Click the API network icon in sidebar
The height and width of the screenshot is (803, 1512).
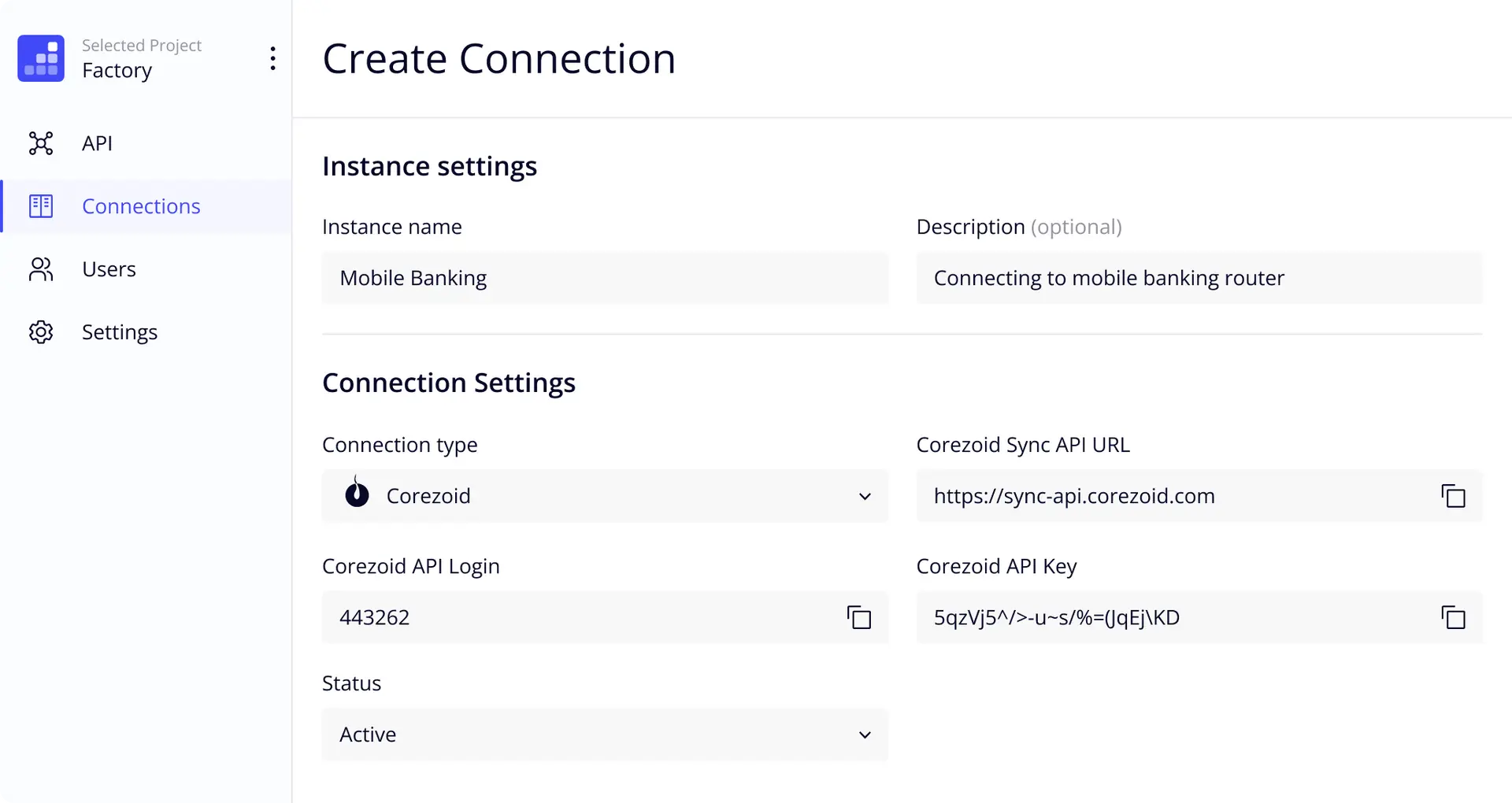(41, 143)
